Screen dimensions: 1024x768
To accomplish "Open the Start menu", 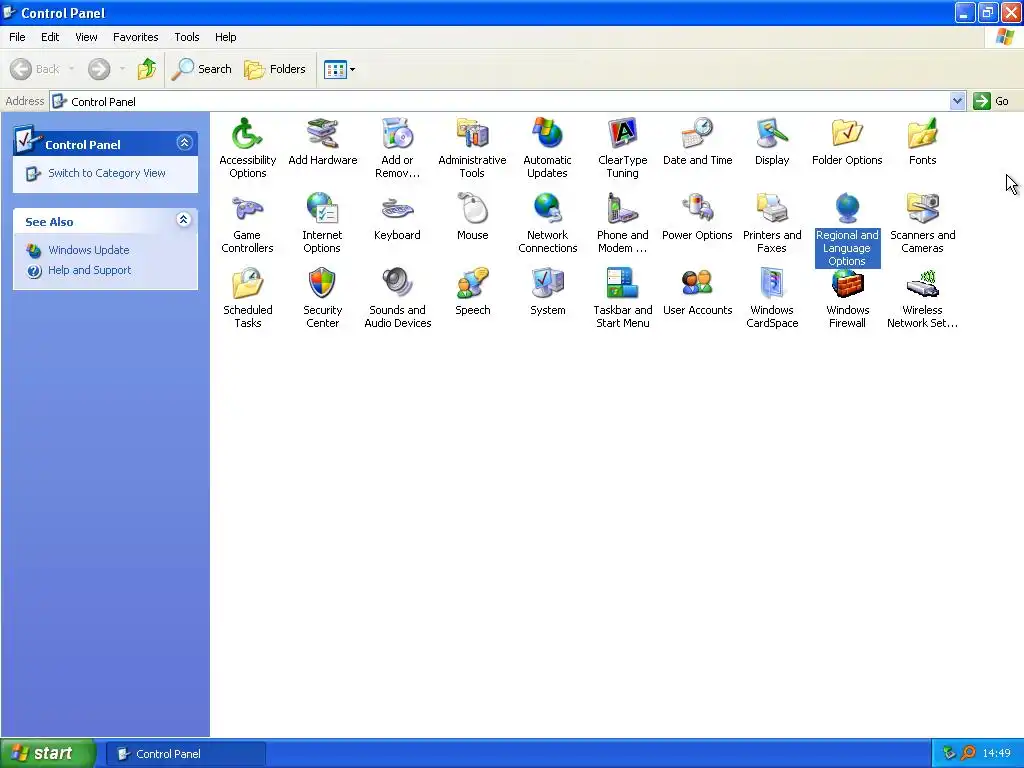I will (48, 753).
